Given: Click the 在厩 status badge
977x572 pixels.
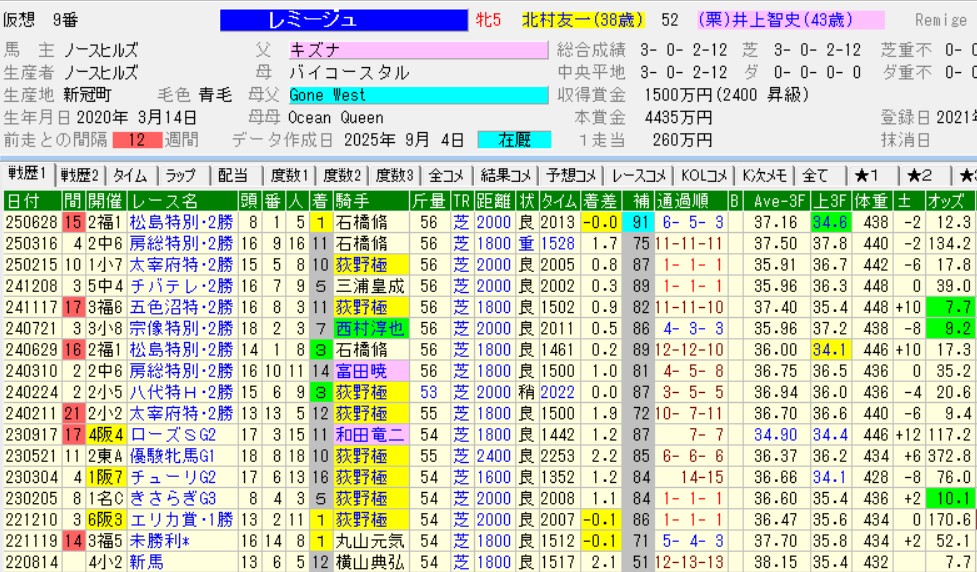Looking at the screenshot, I should (x=514, y=140).
